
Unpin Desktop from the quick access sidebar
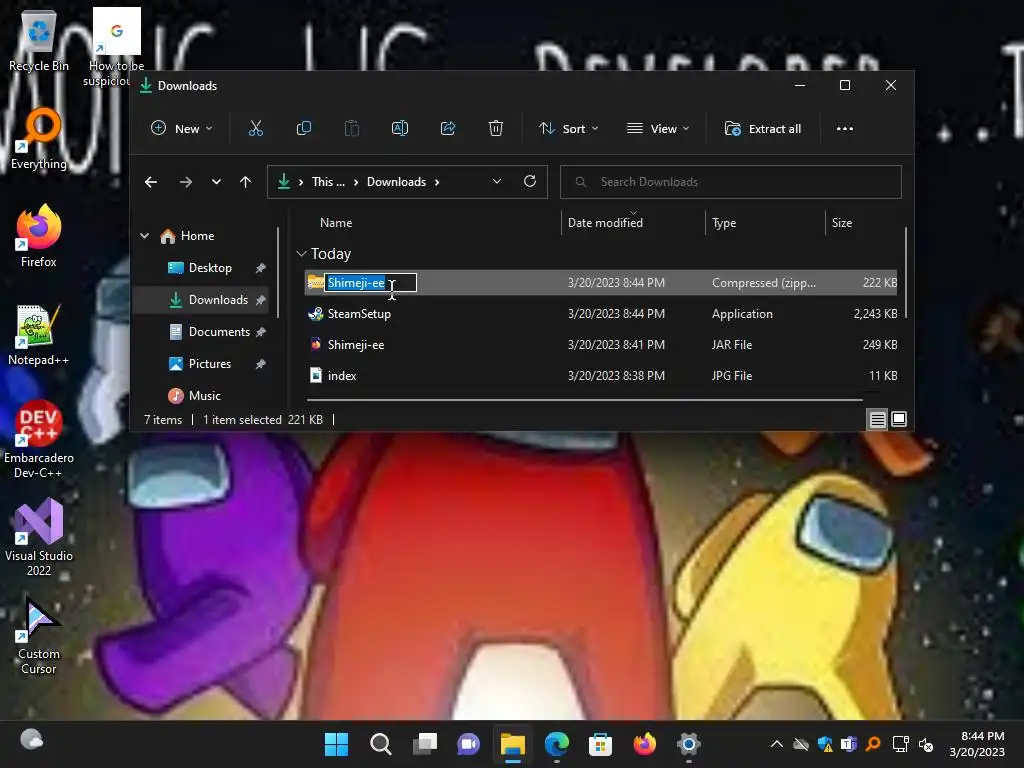[x=261, y=268]
